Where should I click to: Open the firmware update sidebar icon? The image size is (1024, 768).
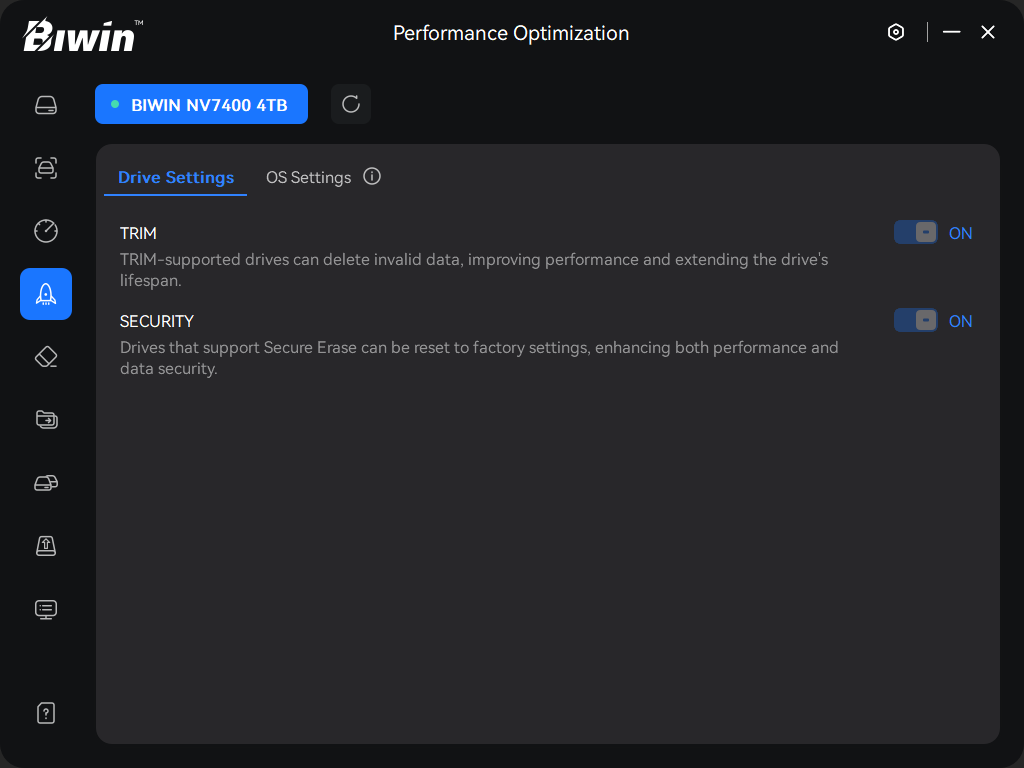coord(46,545)
